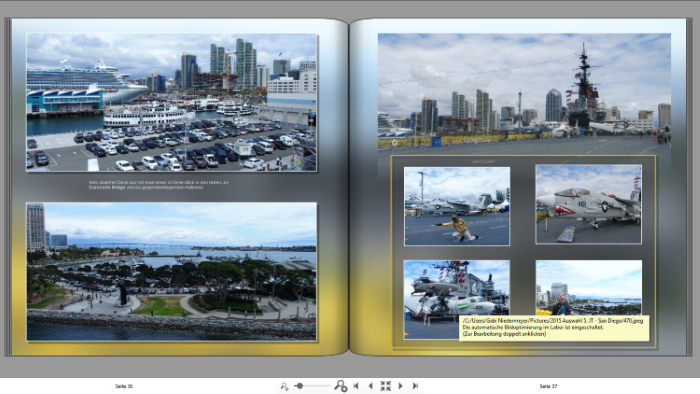Go to the previous page

(371, 386)
